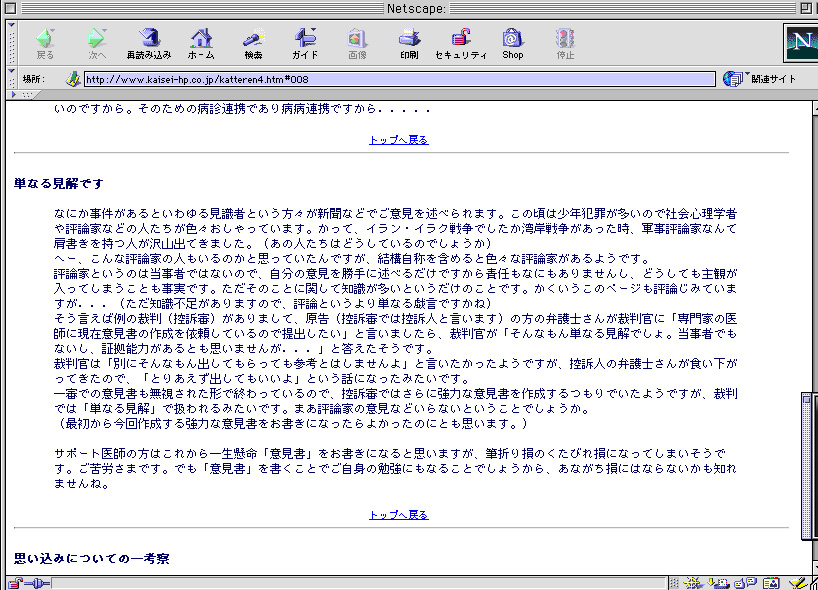Click the Shop toolbar icon
The height and width of the screenshot is (590, 818).
(513, 43)
